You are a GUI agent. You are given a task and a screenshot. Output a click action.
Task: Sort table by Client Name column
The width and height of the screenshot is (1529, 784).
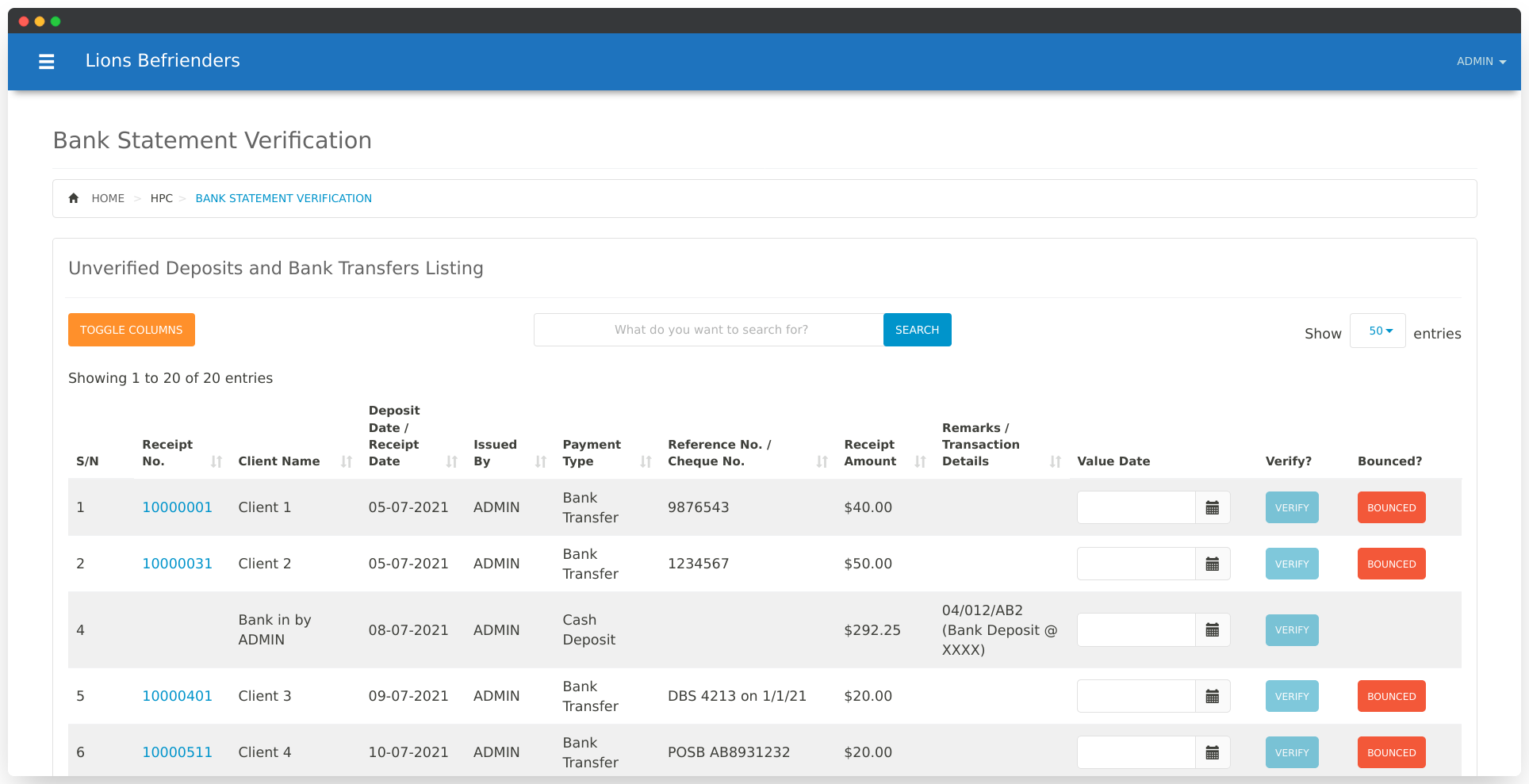tap(346, 461)
